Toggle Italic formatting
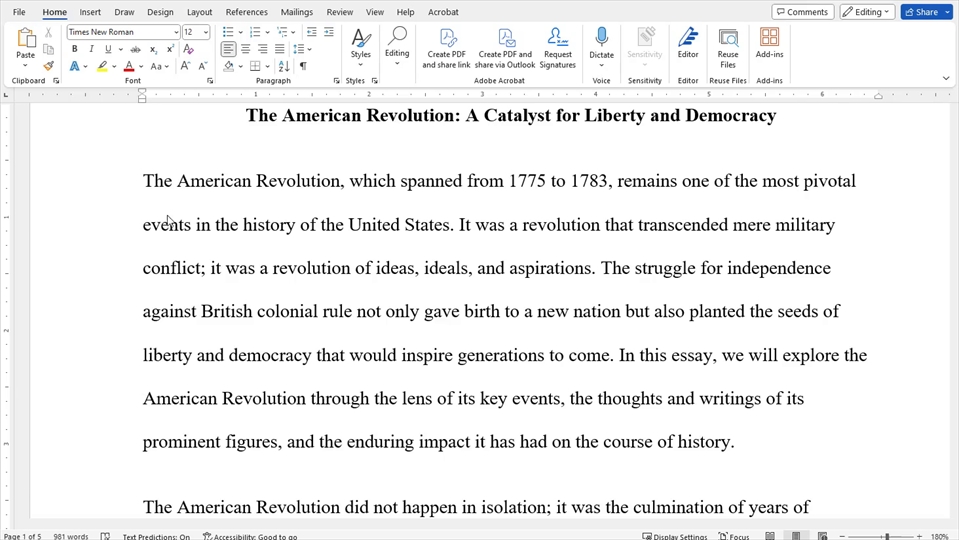This screenshot has height=540, width=959. coord(91,49)
